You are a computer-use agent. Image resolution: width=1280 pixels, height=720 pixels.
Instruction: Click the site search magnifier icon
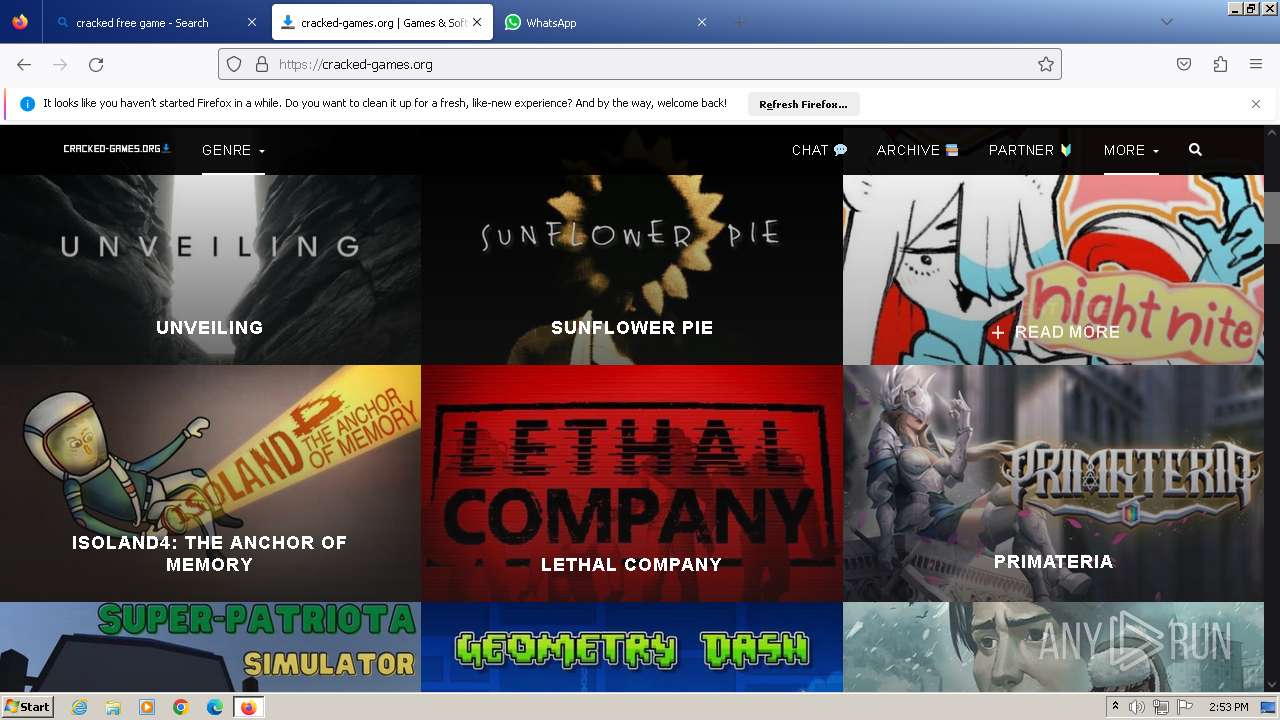point(1195,150)
